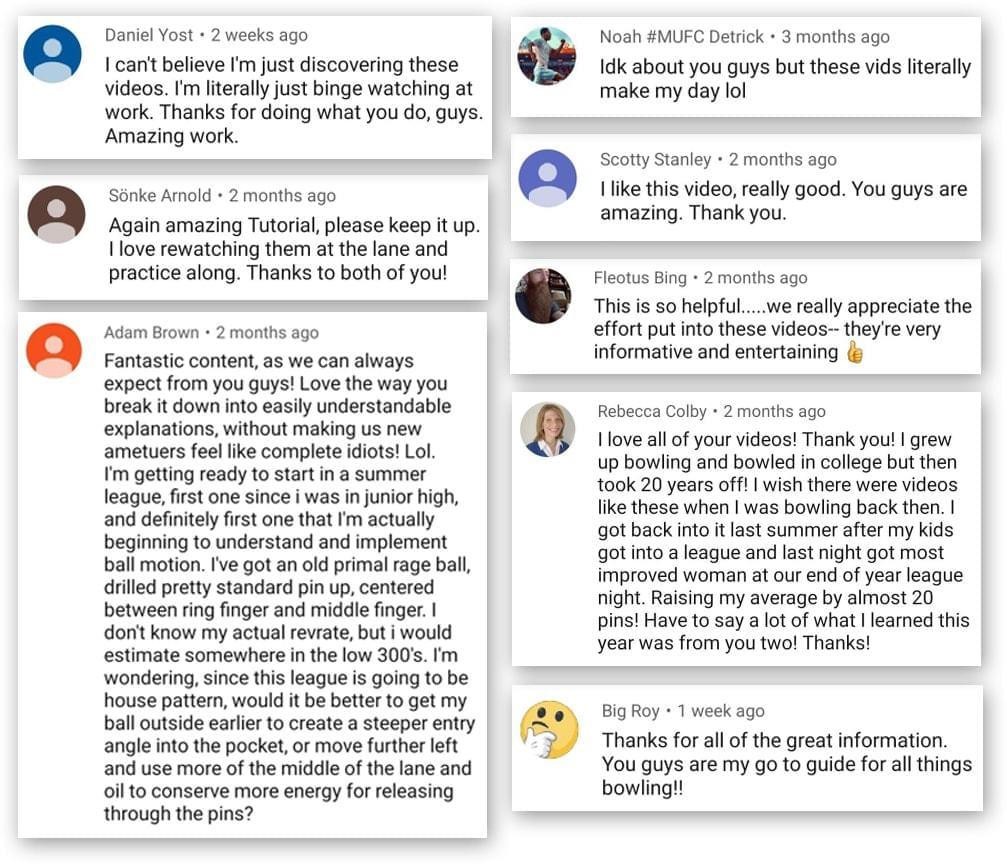Open the Noah #MUFC Detrick username
This screenshot has width=1007, height=864.
tap(681, 37)
